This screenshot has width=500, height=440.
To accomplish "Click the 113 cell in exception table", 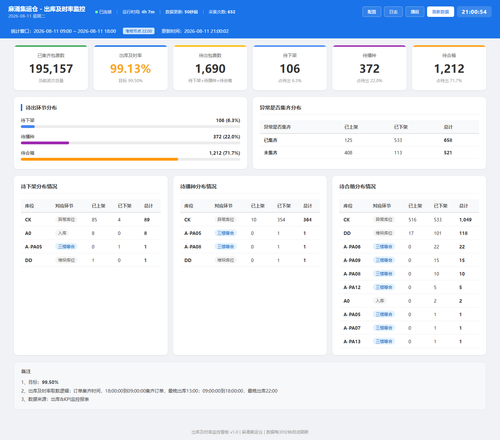I will tap(398, 153).
